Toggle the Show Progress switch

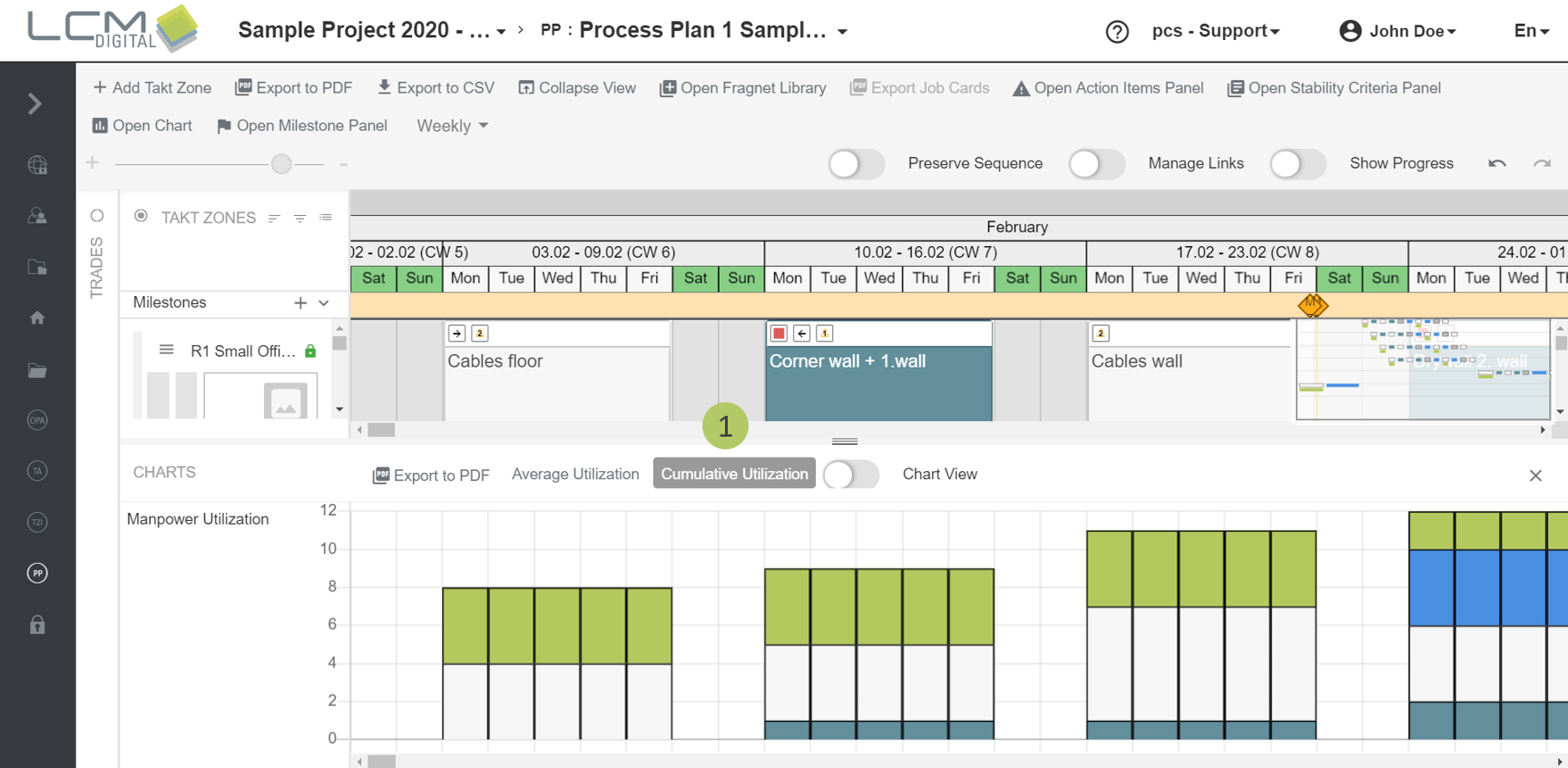(x=1297, y=164)
